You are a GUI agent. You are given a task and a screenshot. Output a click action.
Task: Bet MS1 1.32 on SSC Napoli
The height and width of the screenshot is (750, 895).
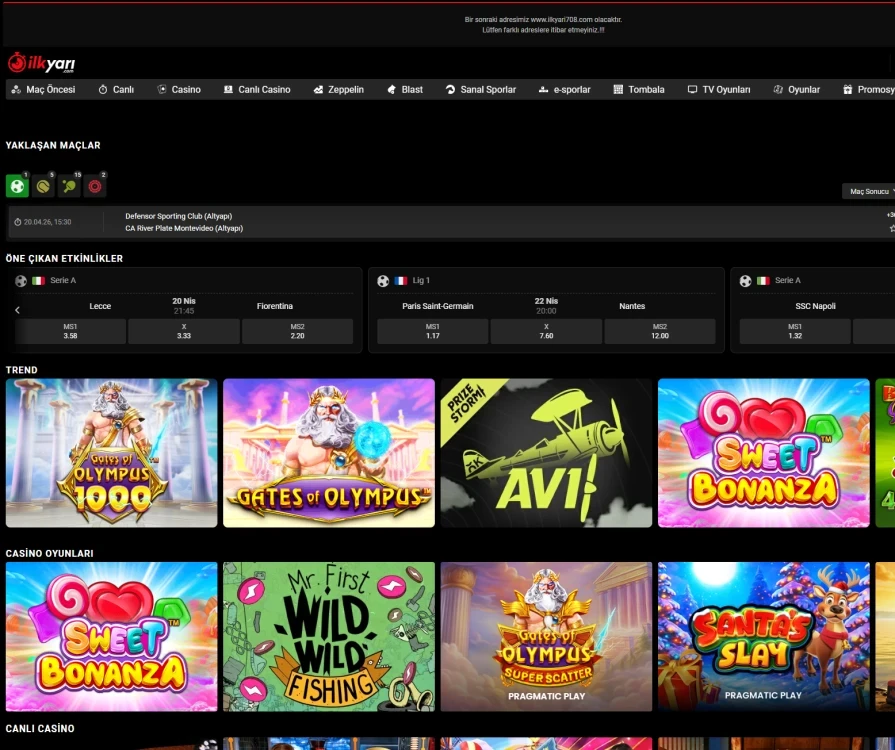pyautogui.click(x=795, y=331)
